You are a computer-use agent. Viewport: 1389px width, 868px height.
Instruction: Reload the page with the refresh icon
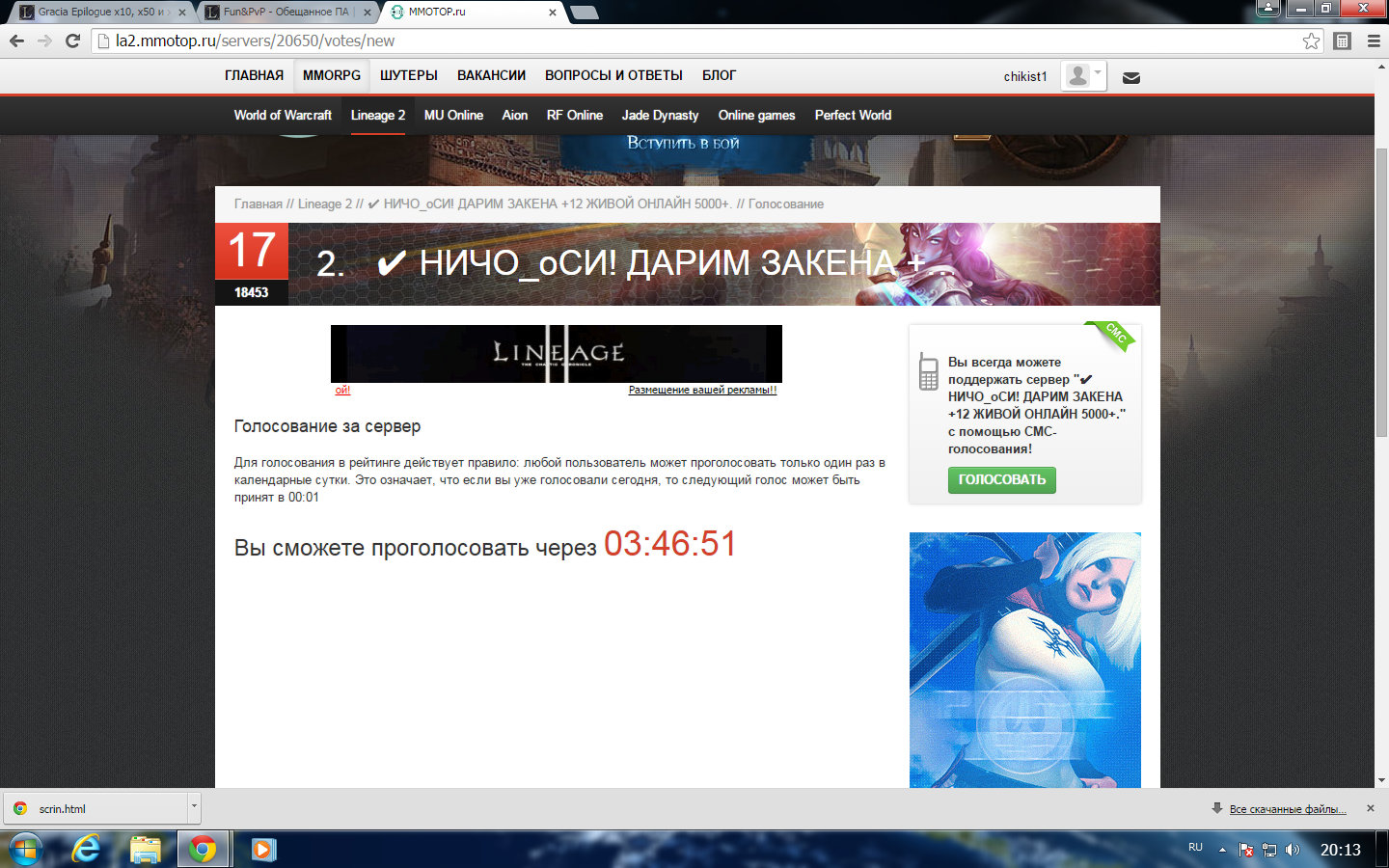[x=72, y=41]
